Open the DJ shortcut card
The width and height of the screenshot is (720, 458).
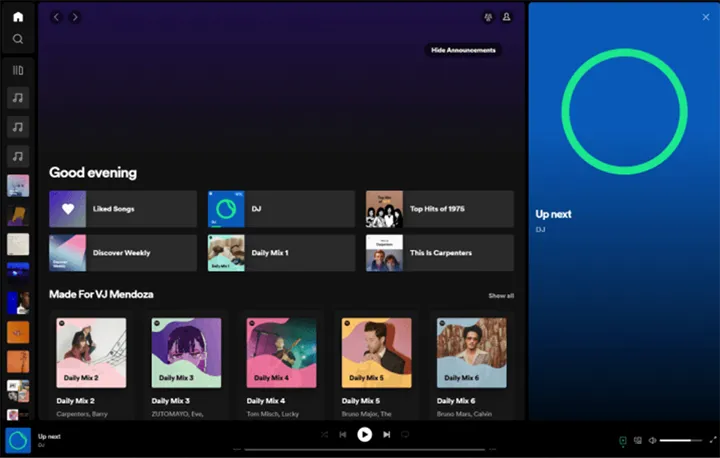point(281,209)
